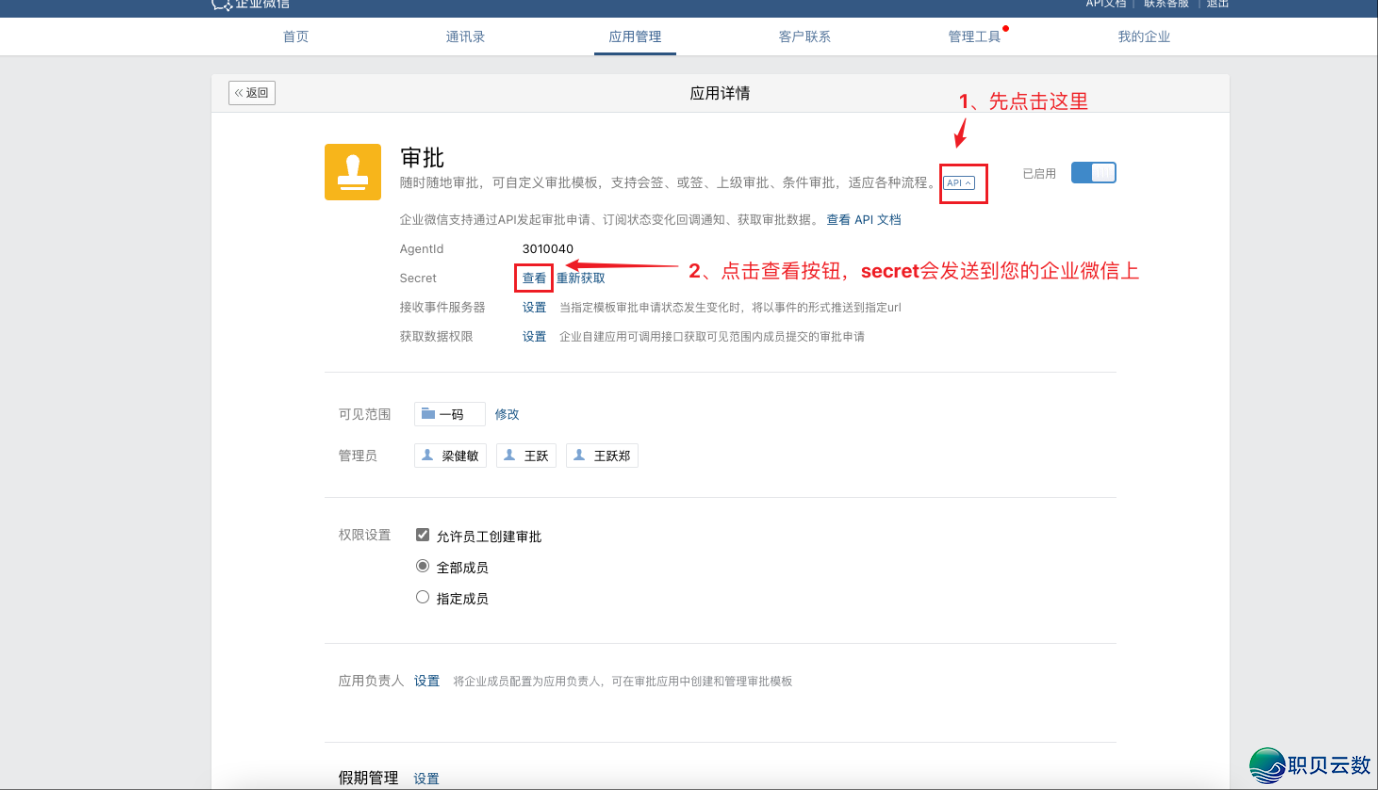Select the 指定成员 radio button
Screen dimensions: 1378x790
tap(423, 597)
